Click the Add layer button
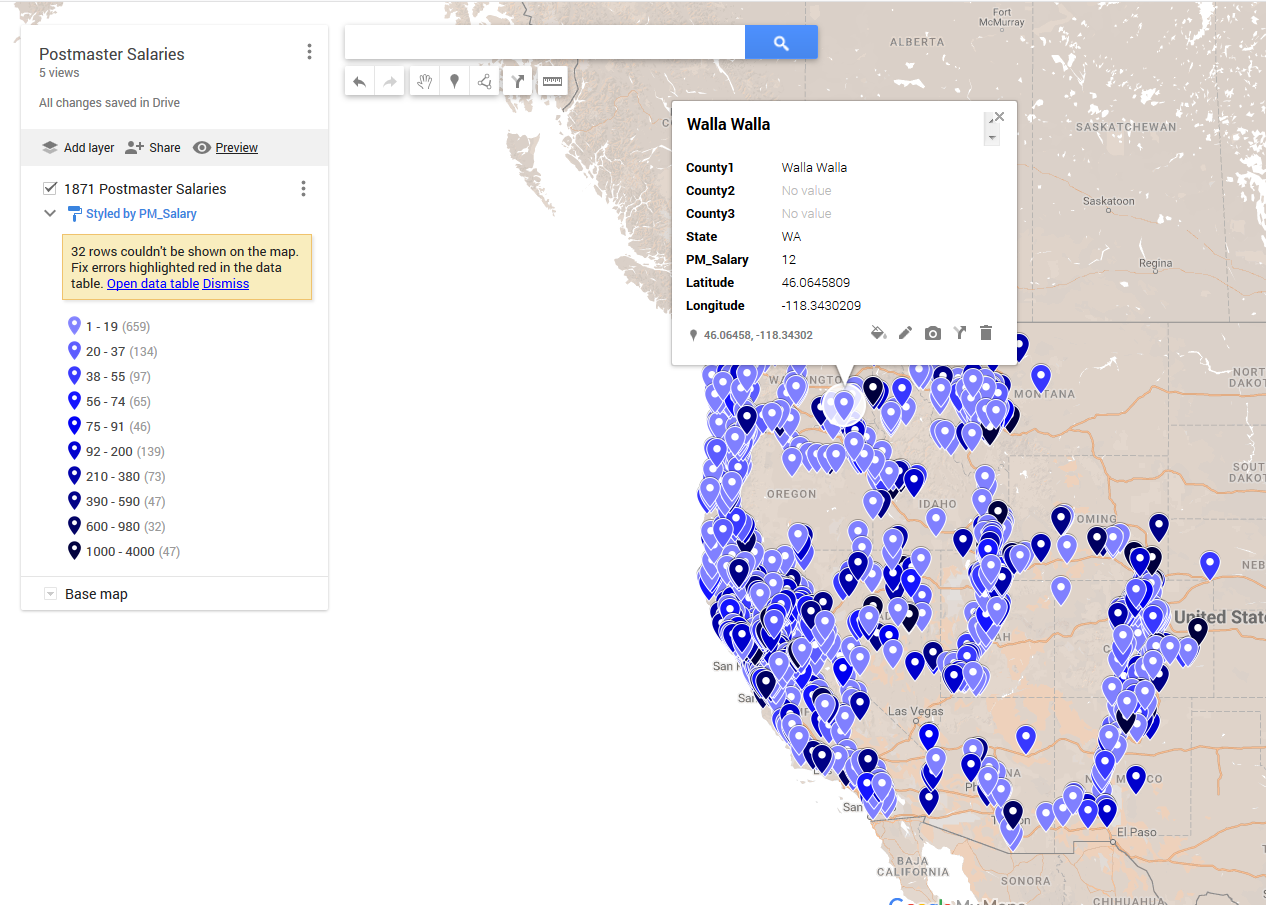The width and height of the screenshot is (1266, 905). pyautogui.click(x=78, y=148)
